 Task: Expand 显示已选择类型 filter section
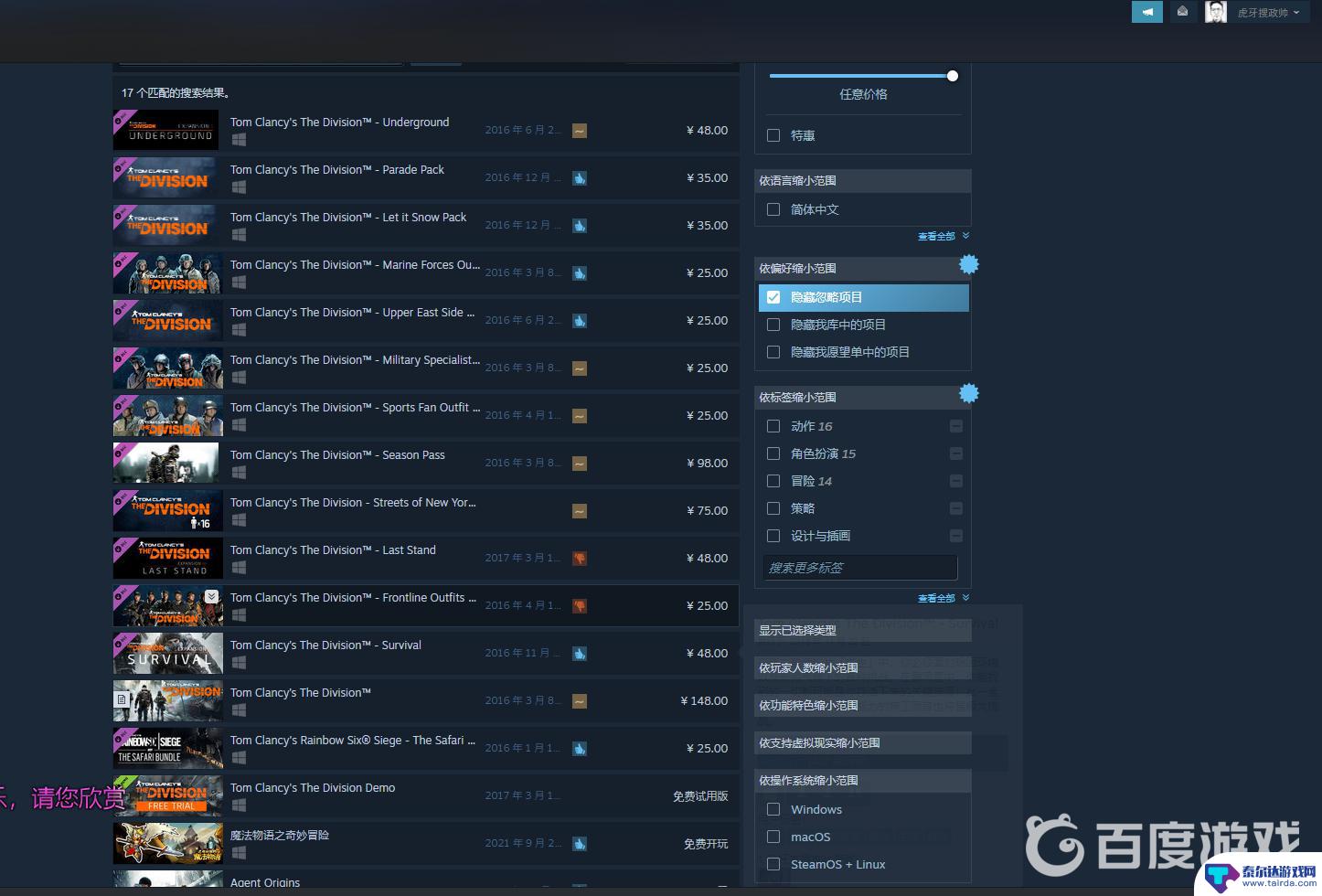point(863,630)
